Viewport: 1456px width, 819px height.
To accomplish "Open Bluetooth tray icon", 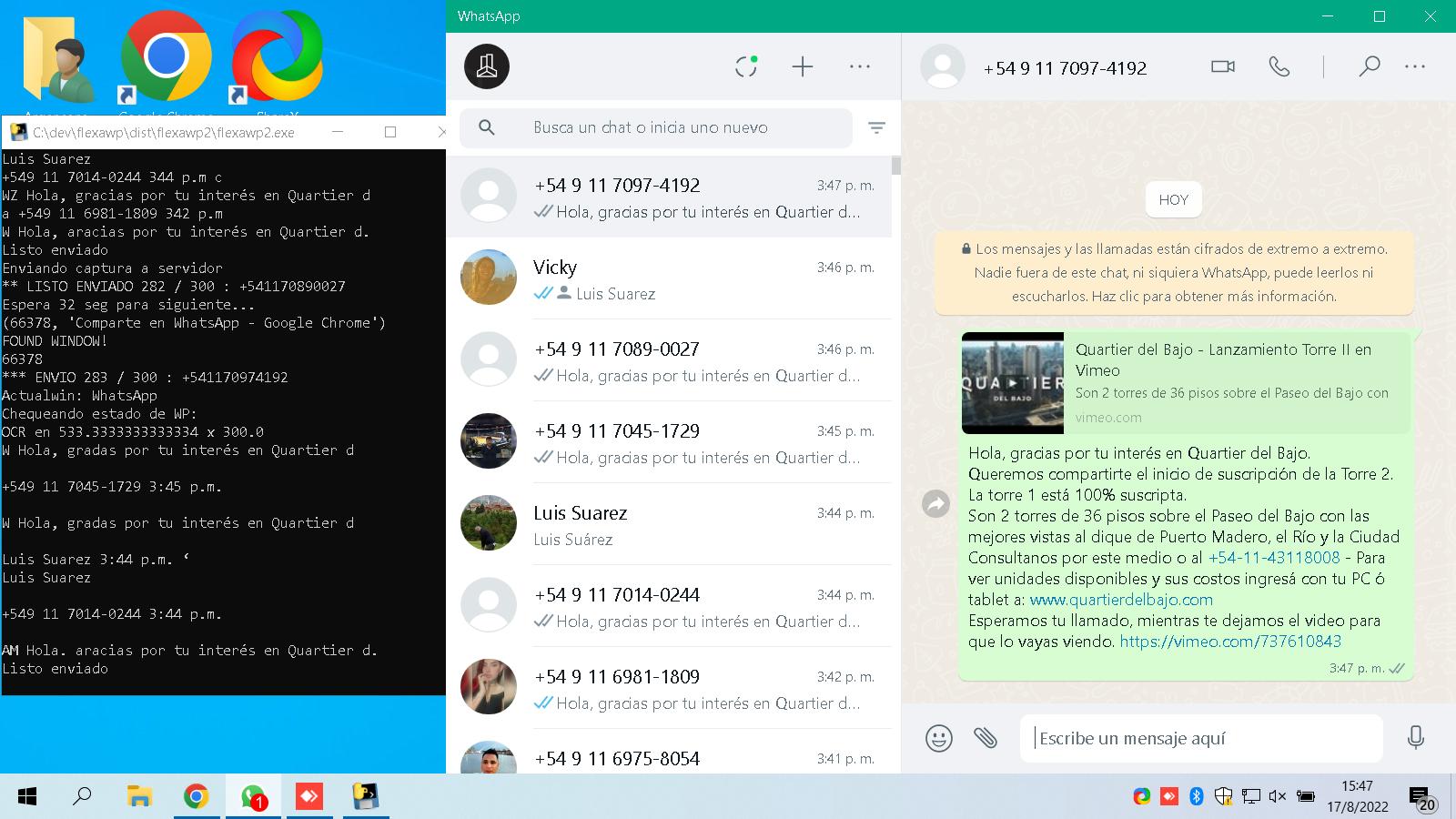I will pyautogui.click(x=1197, y=797).
